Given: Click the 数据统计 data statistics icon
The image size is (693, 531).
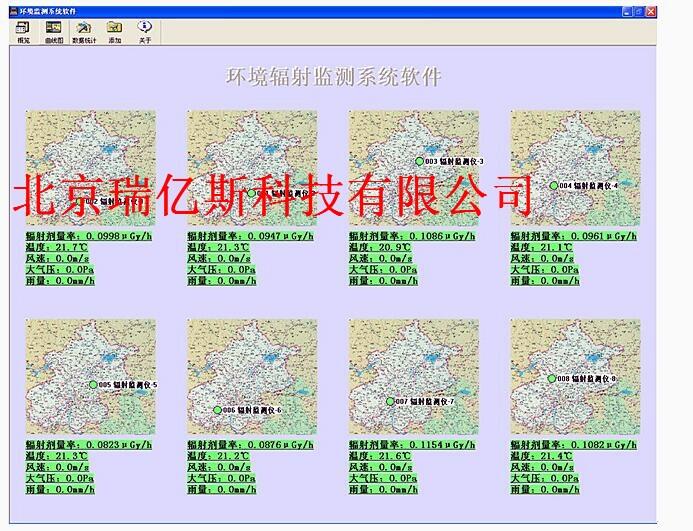Looking at the screenshot, I should pyautogui.click(x=85, y=30).
